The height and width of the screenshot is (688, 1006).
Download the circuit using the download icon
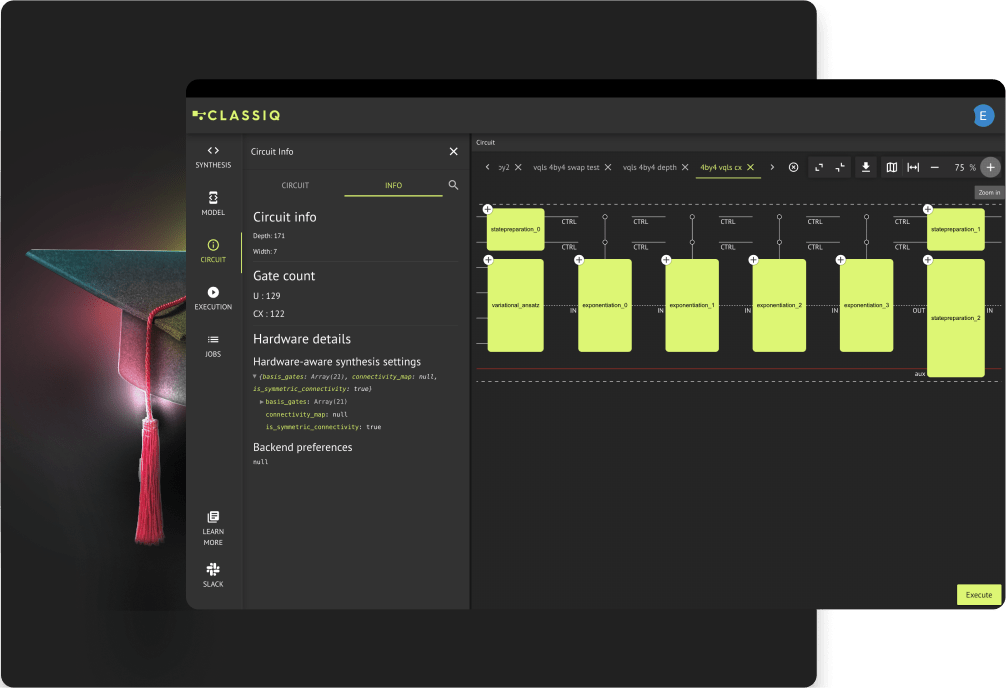click(x=865, y=167)
